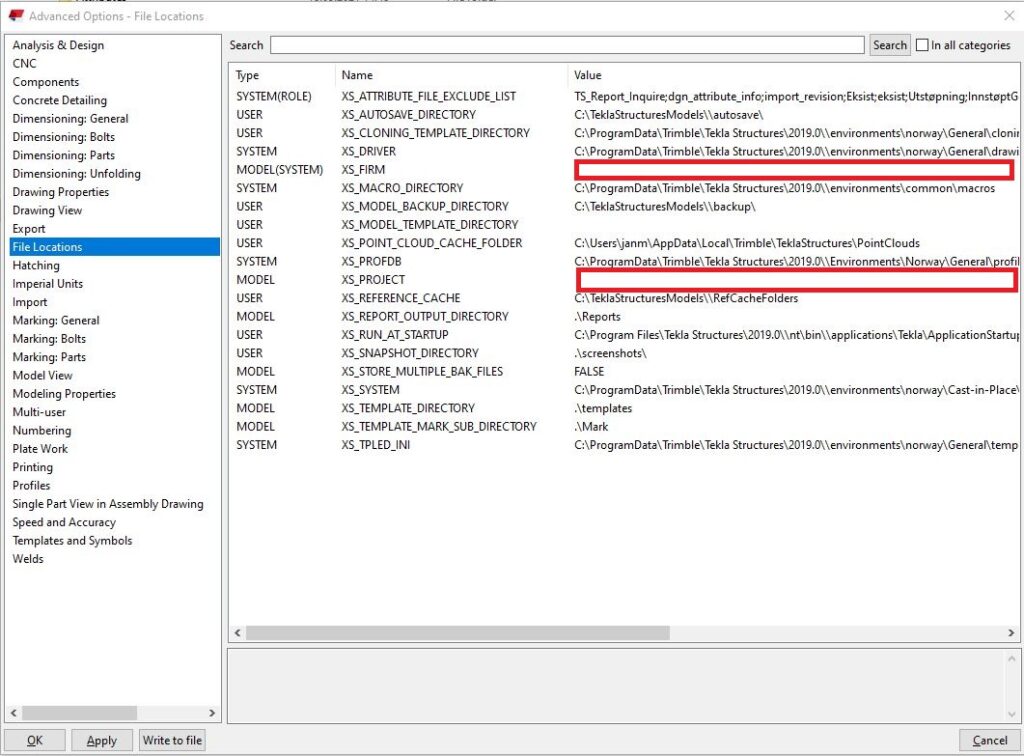Close the Advanced Options dialog window
This screenshot has height=756, width=1024.
[1007, 16]
